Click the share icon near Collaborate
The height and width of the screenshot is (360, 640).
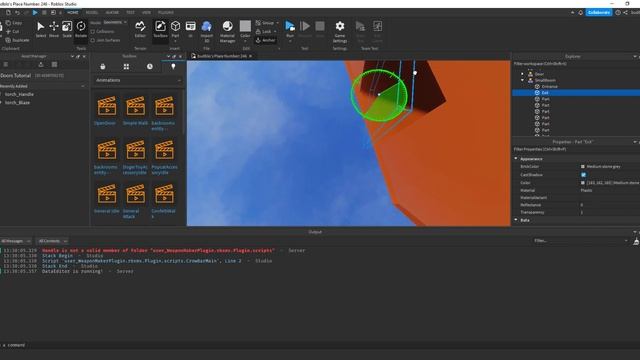(625, 13)
